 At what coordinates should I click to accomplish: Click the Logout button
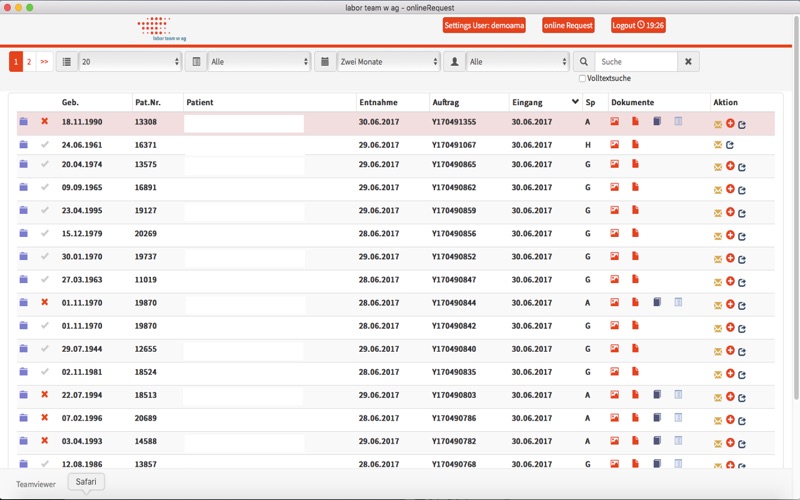point(638,25)
